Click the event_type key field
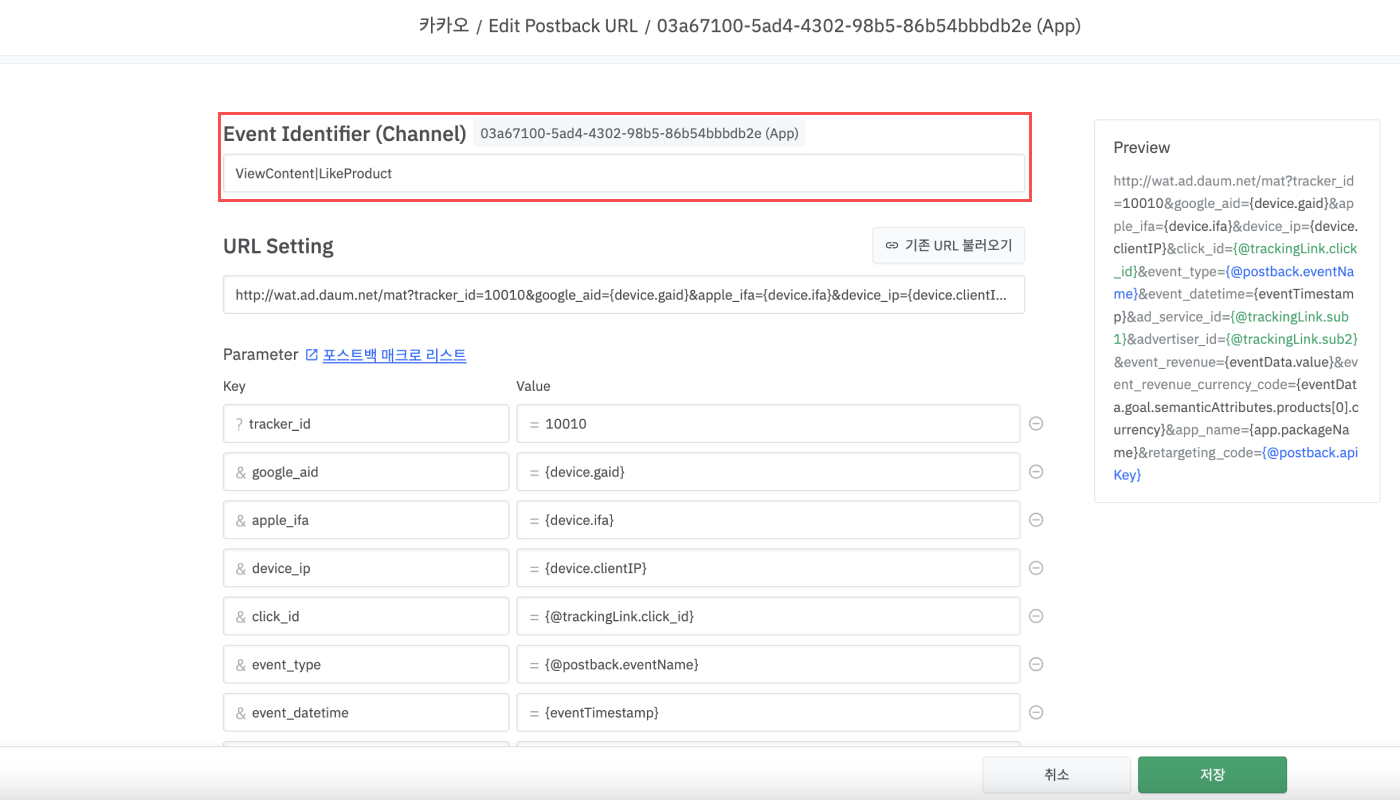Screen dimensions: 1400x800 tap(366, 664)
